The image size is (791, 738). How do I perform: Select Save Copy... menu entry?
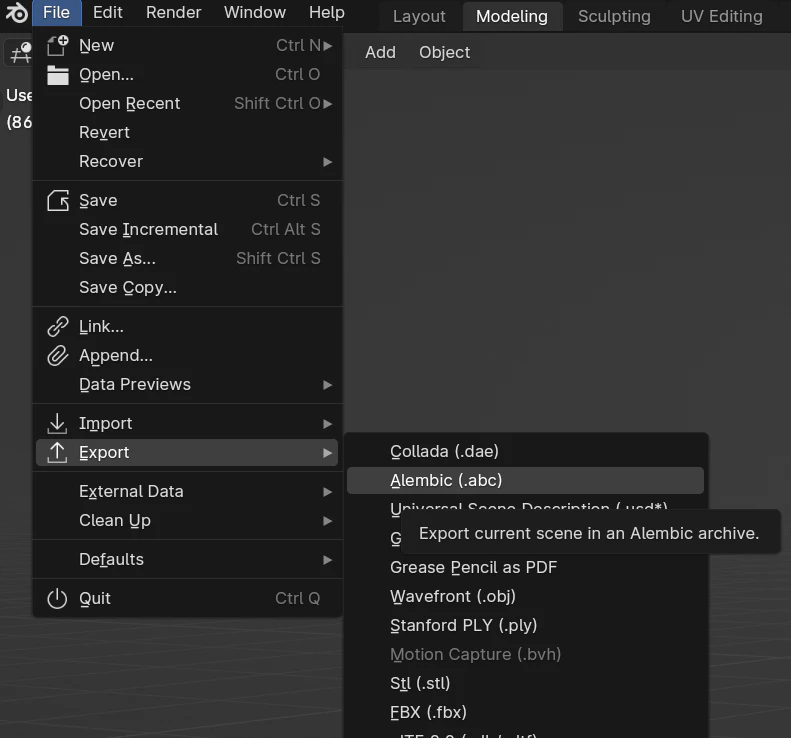(x=187, y=288)
